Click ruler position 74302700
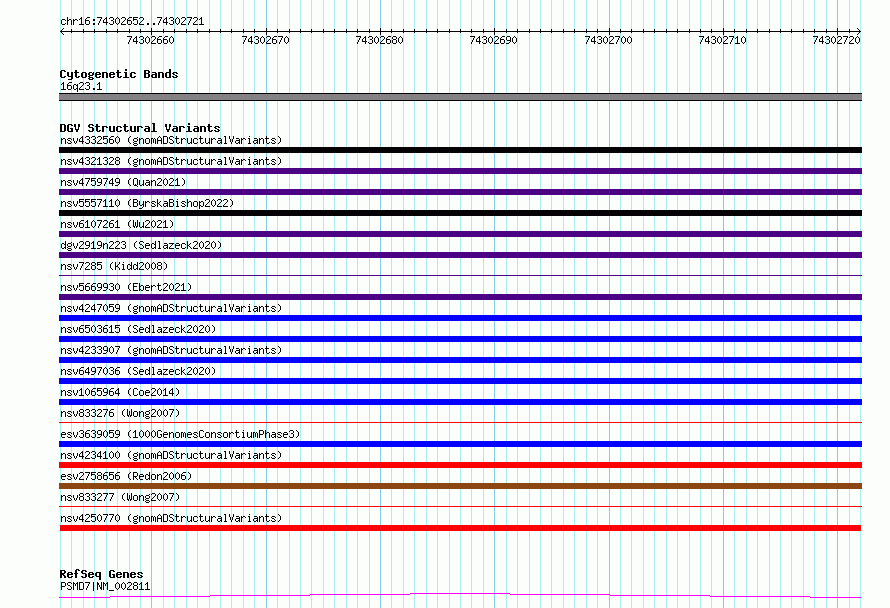This screenshot has height=608, width=890. [608, 40]
